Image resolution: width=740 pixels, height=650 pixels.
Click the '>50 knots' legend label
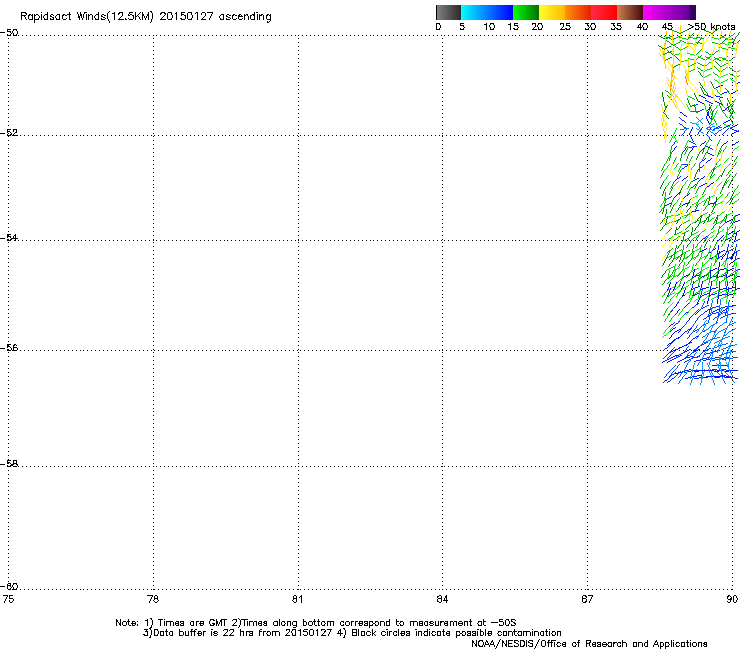pos(711,27)
